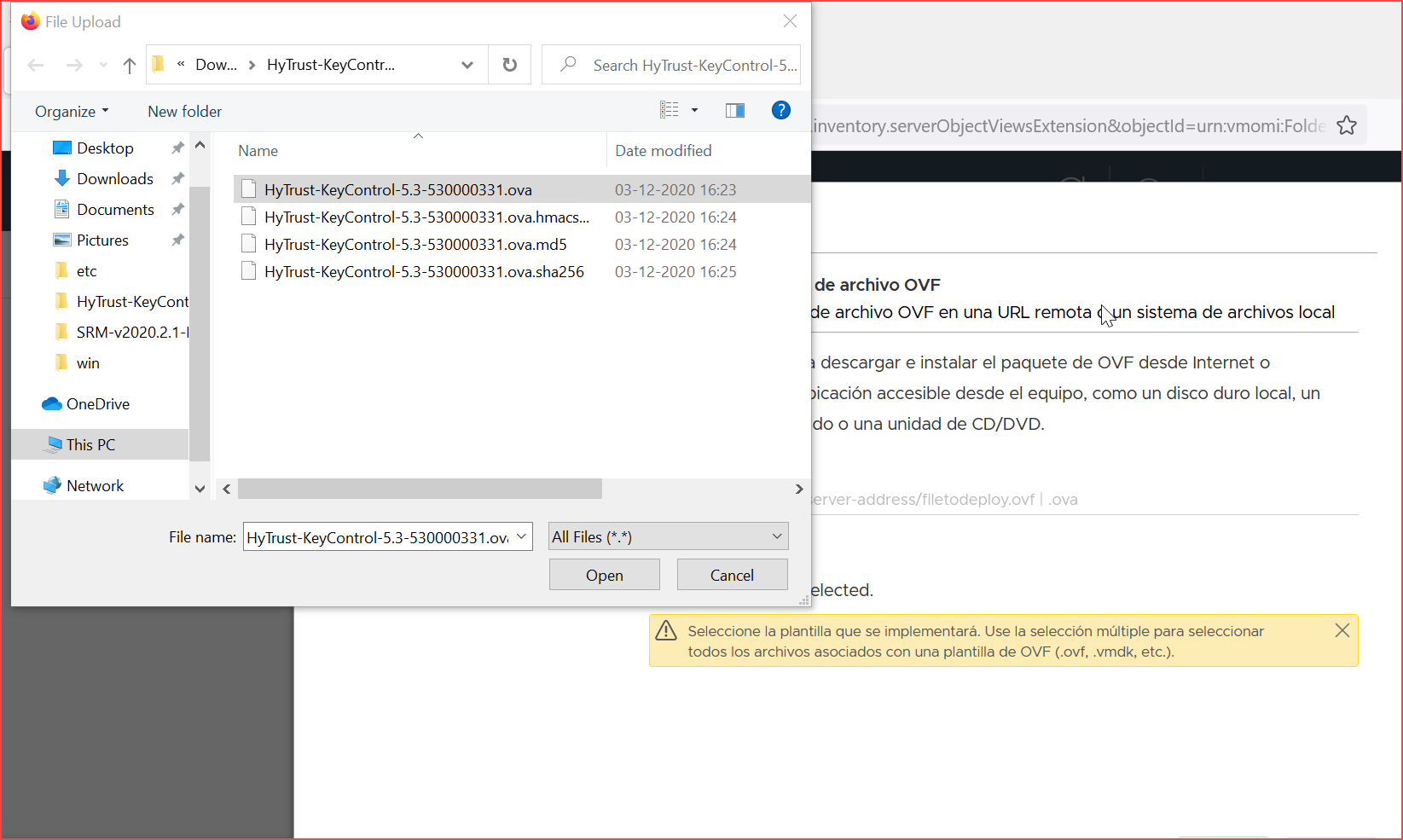
Task: Close the File Upload dialog
Action: pos(790,21)
